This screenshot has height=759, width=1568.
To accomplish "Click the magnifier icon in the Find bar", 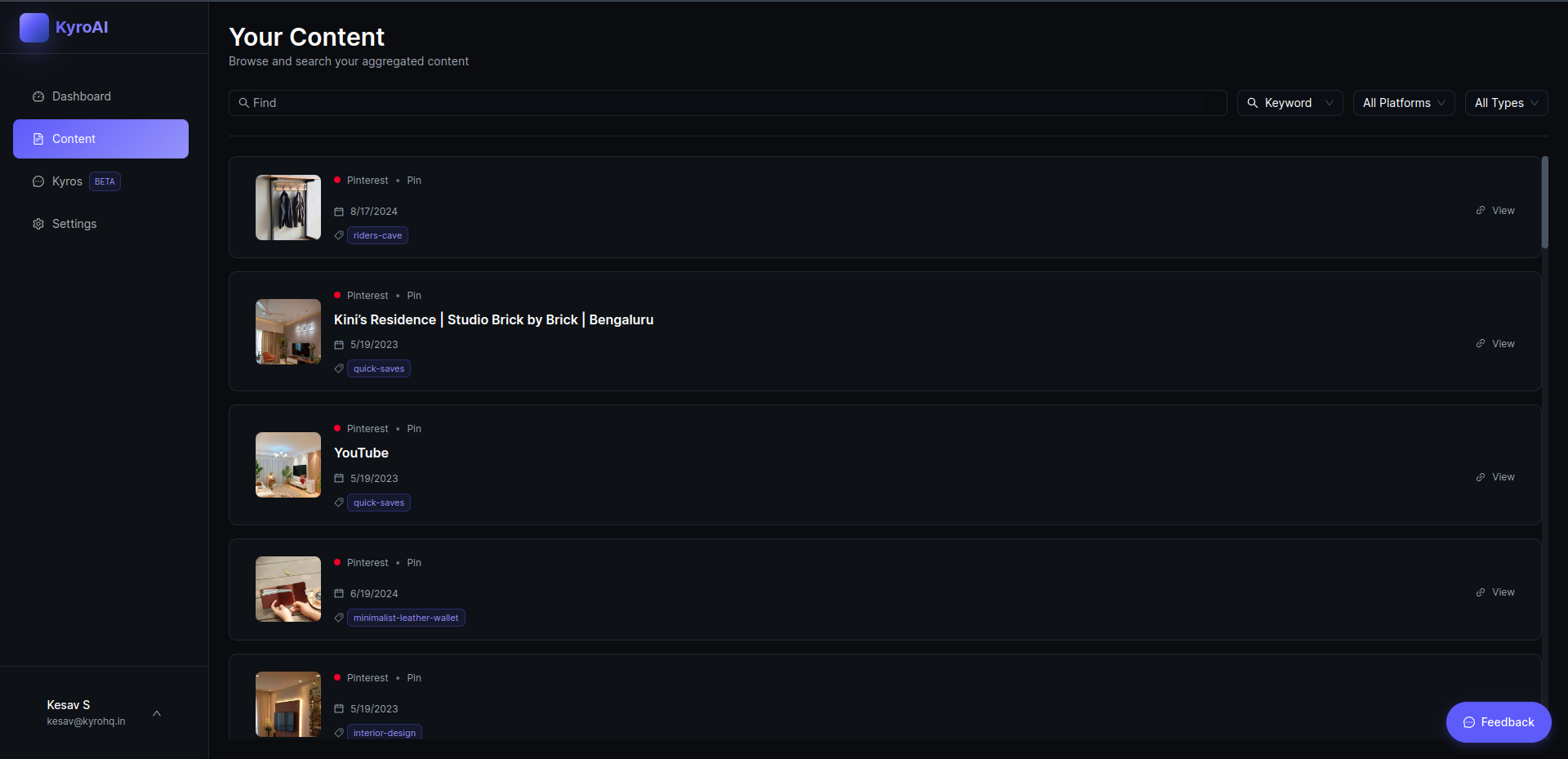I will click(243, 102).
